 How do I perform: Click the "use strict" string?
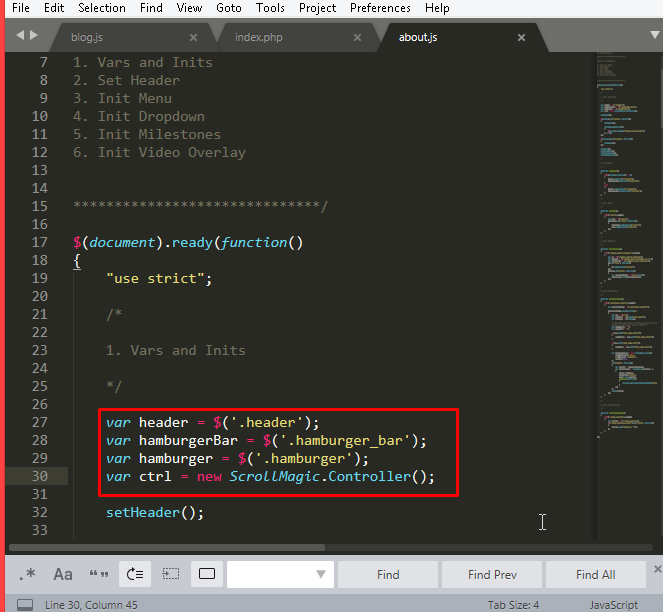(x=155, y=279)
